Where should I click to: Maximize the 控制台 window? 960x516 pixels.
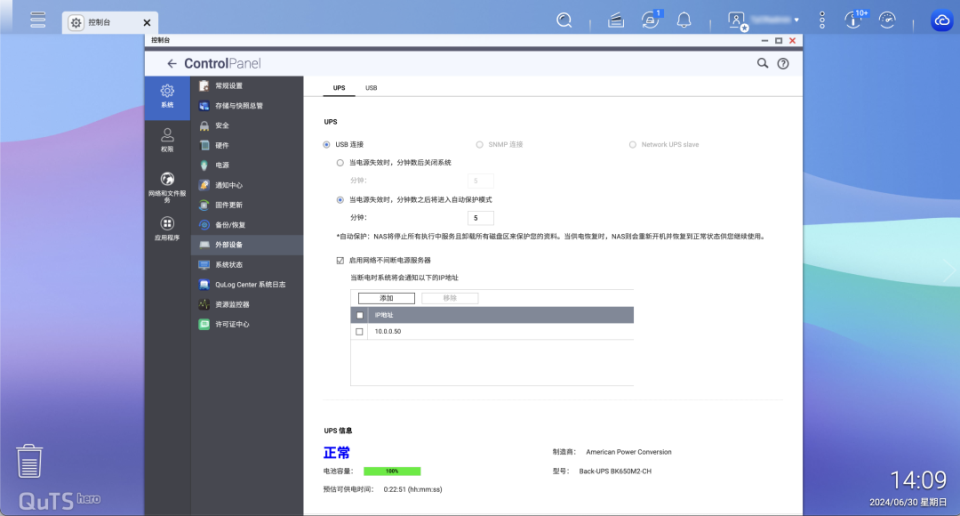point(779,40)
